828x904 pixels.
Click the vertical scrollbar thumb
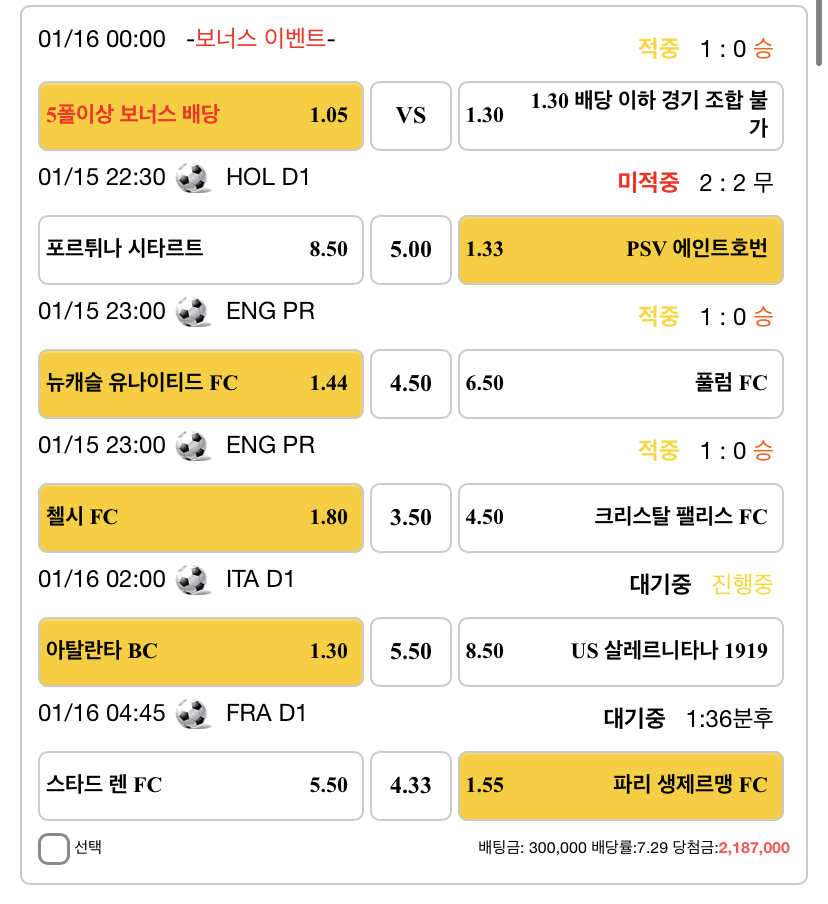[x=819, y=33]
